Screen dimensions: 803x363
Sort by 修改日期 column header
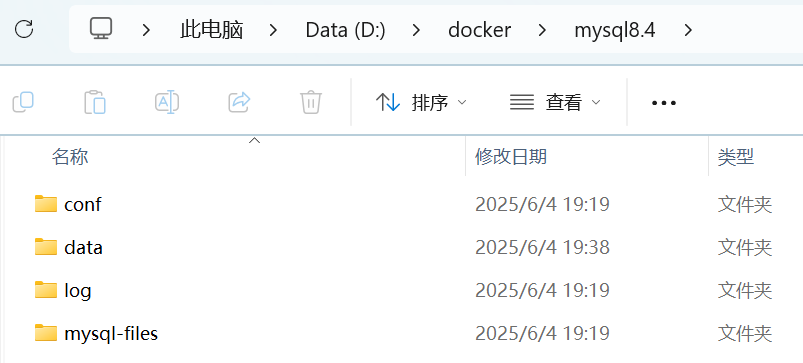(x=511, y=156)
